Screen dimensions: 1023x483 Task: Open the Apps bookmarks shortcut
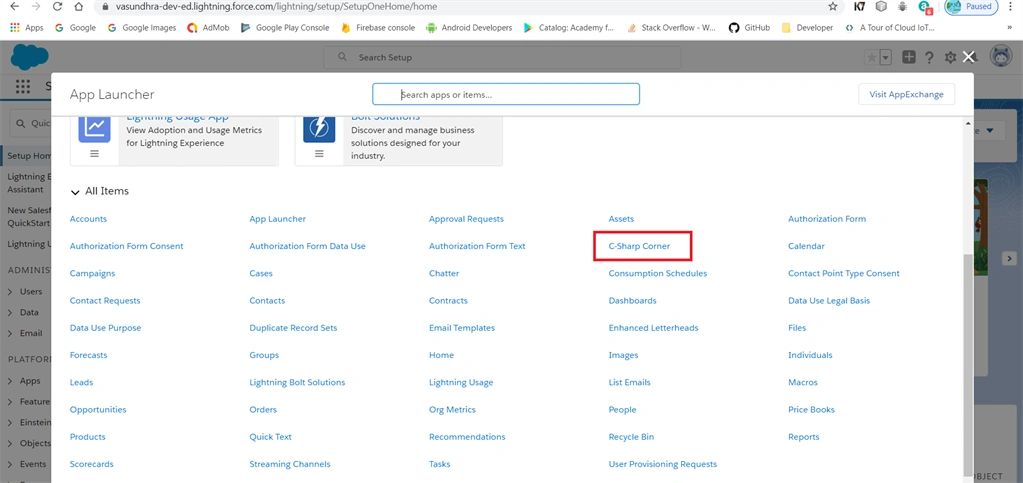coord(27,28)
